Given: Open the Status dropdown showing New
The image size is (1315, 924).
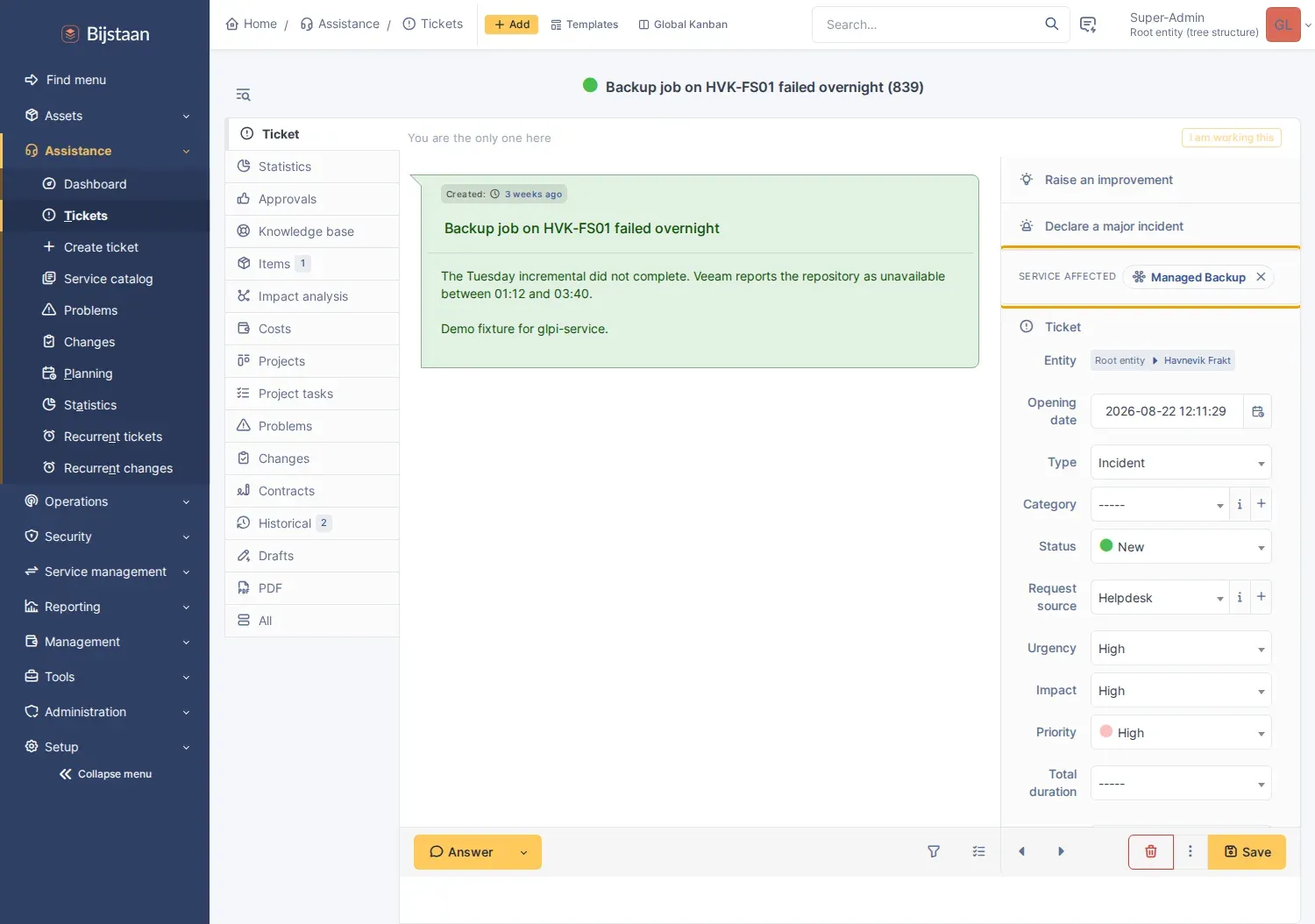Looking at the screenshot, I should [x=1181, y=546].
